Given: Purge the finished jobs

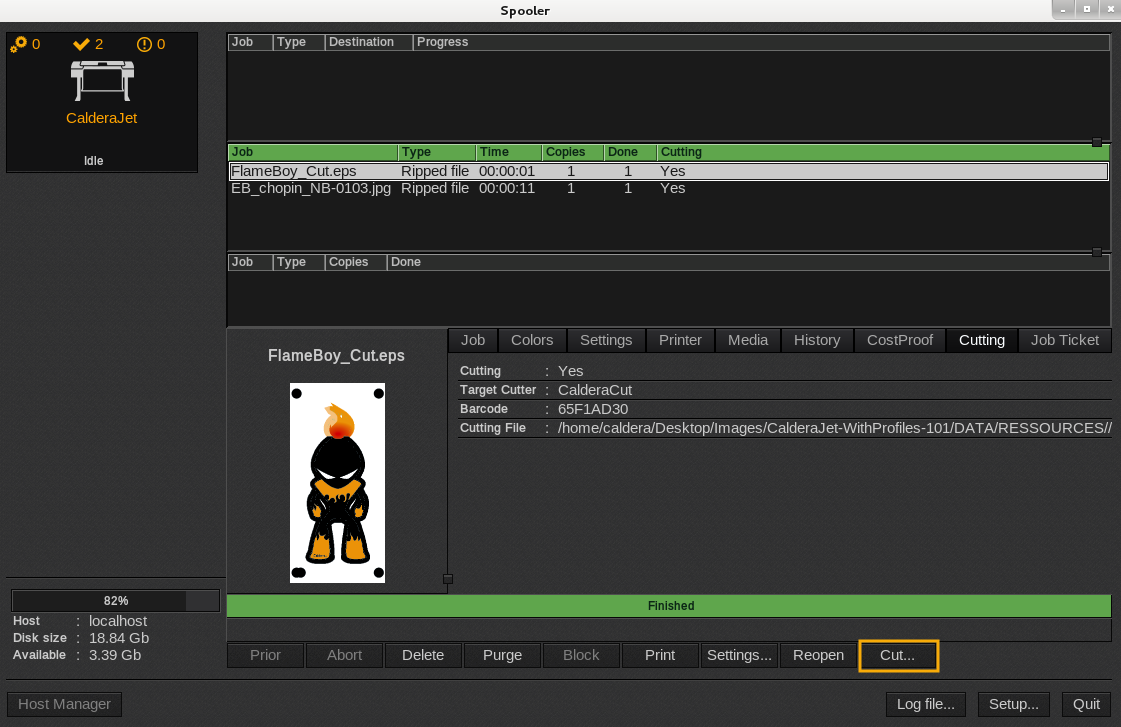Looking at the screenshot, I should (x=502, y=655).
